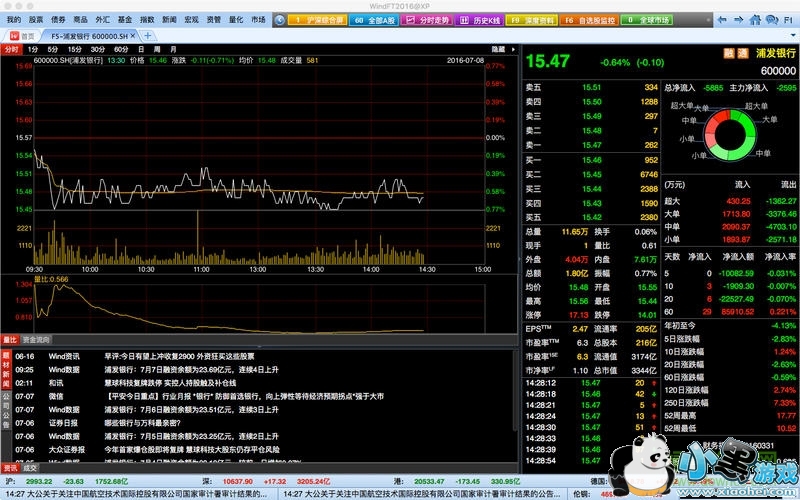Click the fund flow donut chart
This screenshot has width=800, height=500.
coord(730,135)
